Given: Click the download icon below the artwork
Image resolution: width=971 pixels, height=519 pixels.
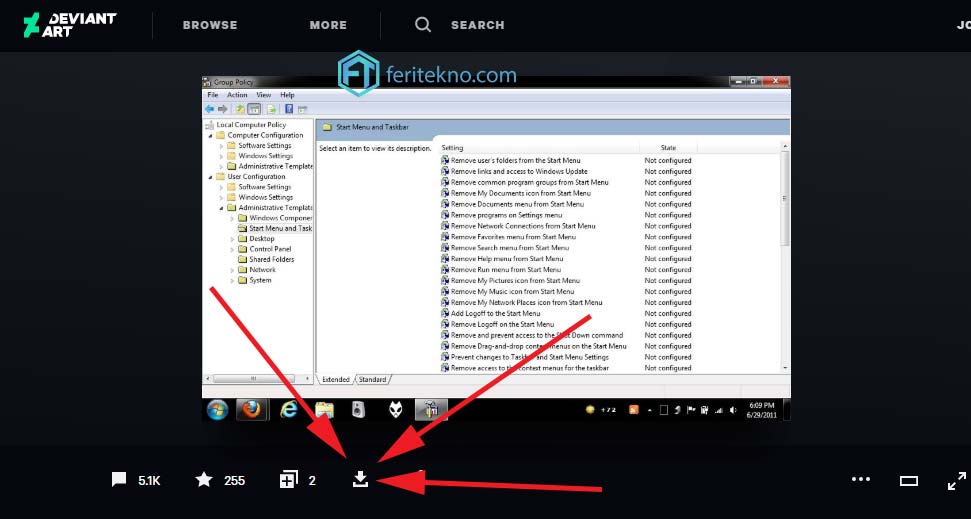Looking at the screenshot, I should (360, 479).
